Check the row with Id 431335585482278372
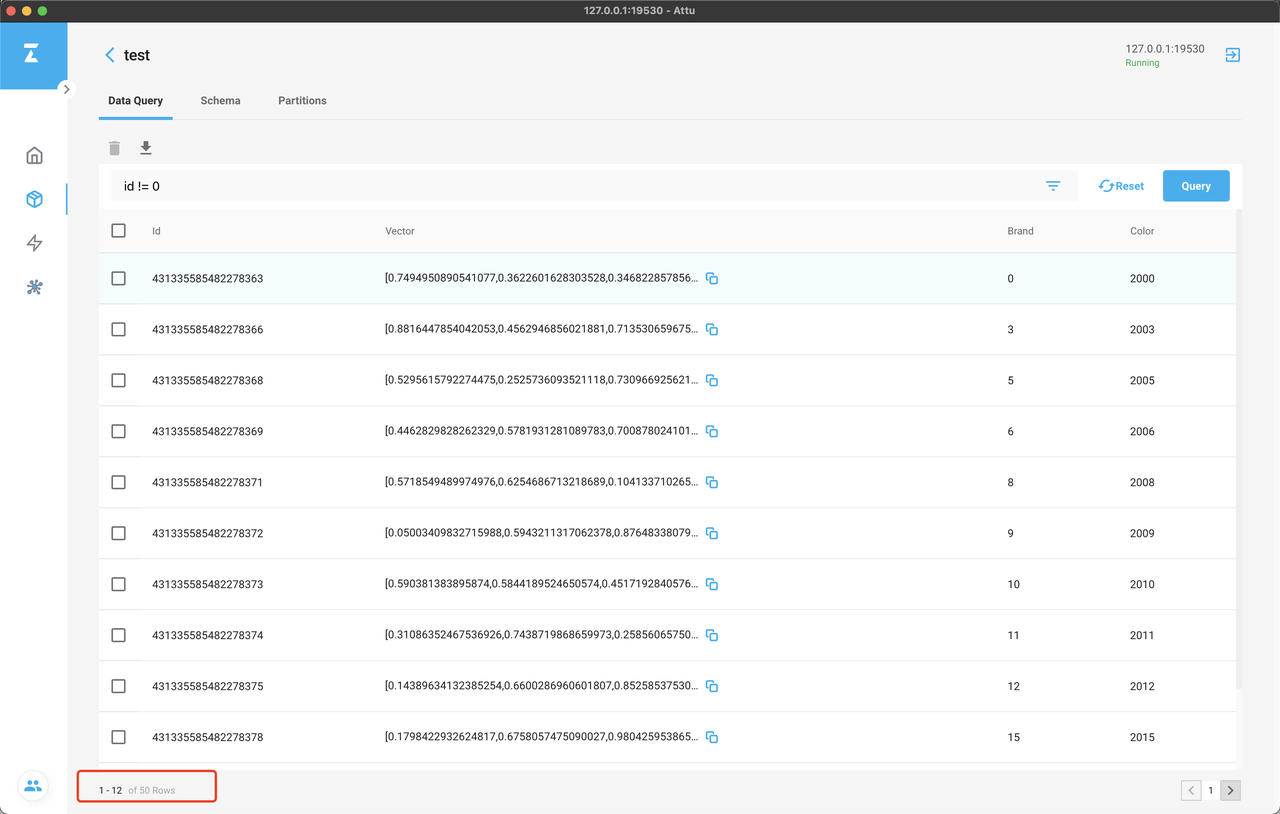 coord(118,533)
